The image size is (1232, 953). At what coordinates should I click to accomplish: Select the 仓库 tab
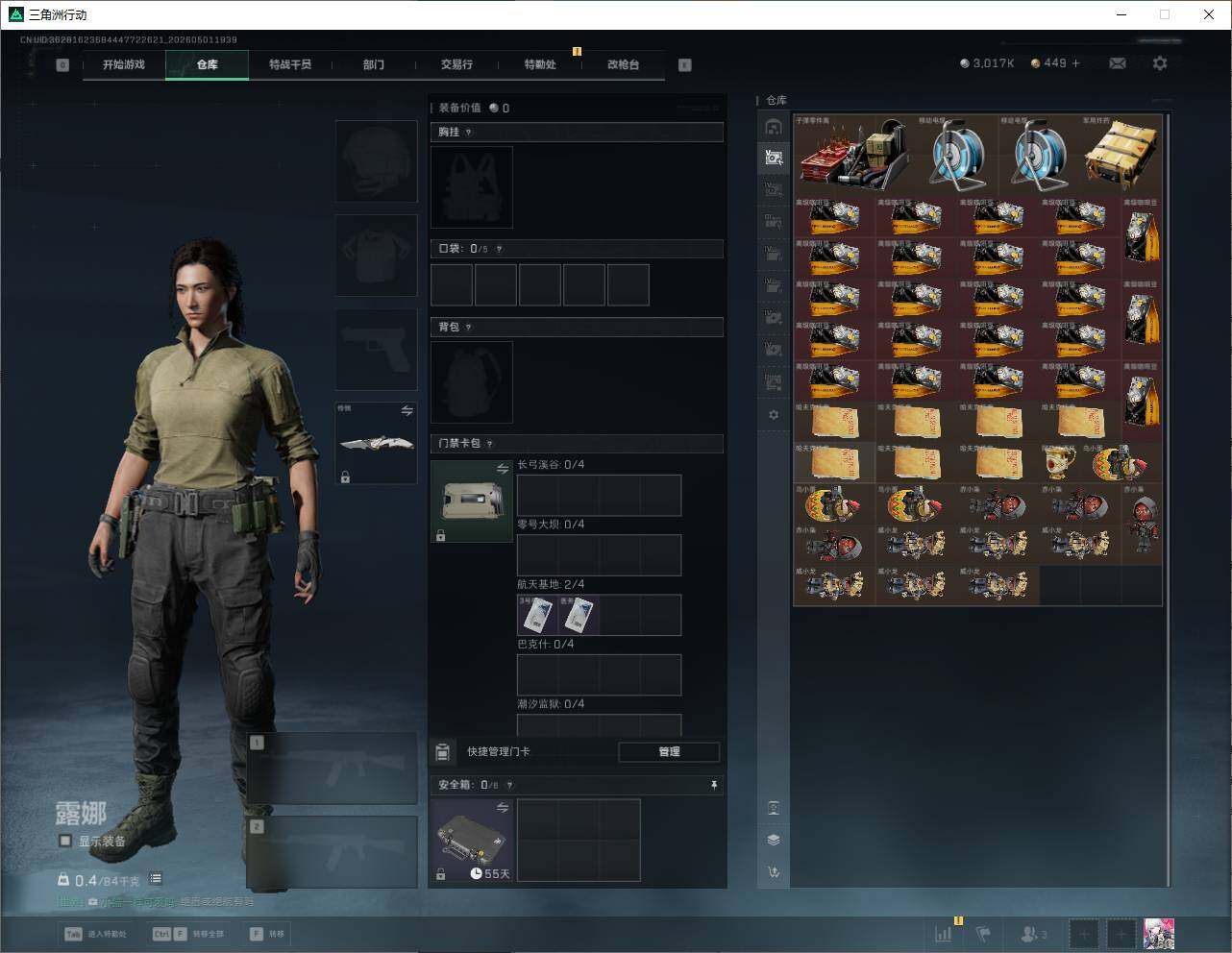click(x=208, y=64)
